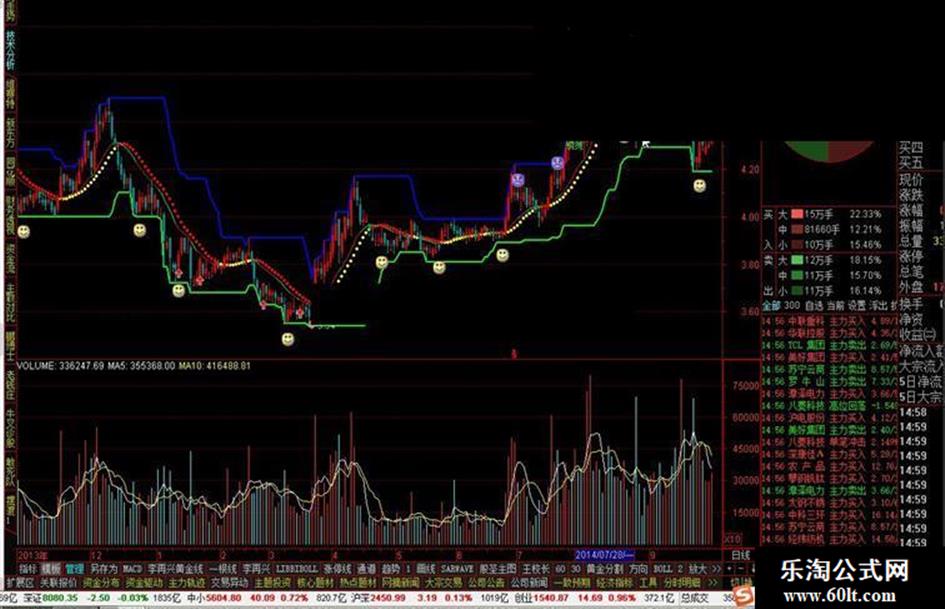The width and height of the screenshot is (945, 609).
Task: Click the rightmost smiley face marker near 4.20
Action: point(699,186)
